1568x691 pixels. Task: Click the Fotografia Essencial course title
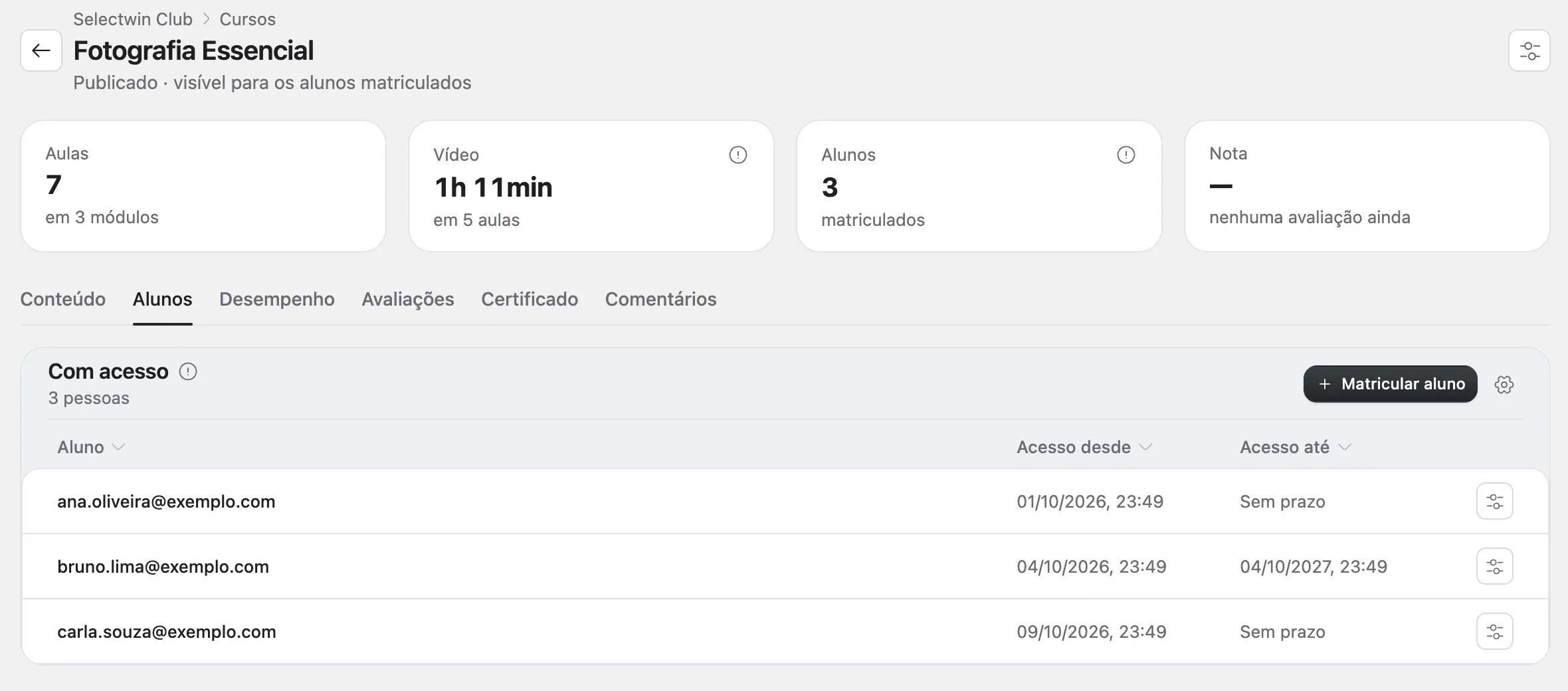(x=193, y=50)
